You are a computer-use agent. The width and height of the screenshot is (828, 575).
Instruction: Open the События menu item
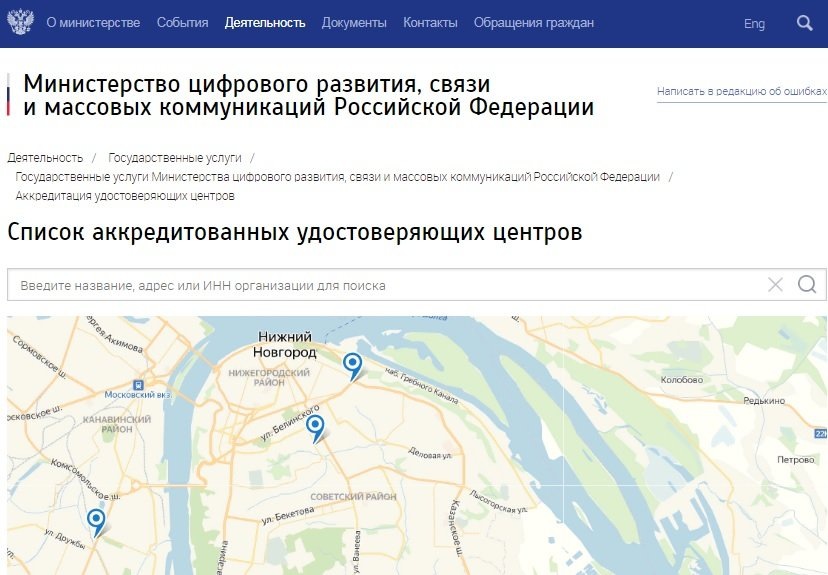pyautogui.click(x=182, y=23)
